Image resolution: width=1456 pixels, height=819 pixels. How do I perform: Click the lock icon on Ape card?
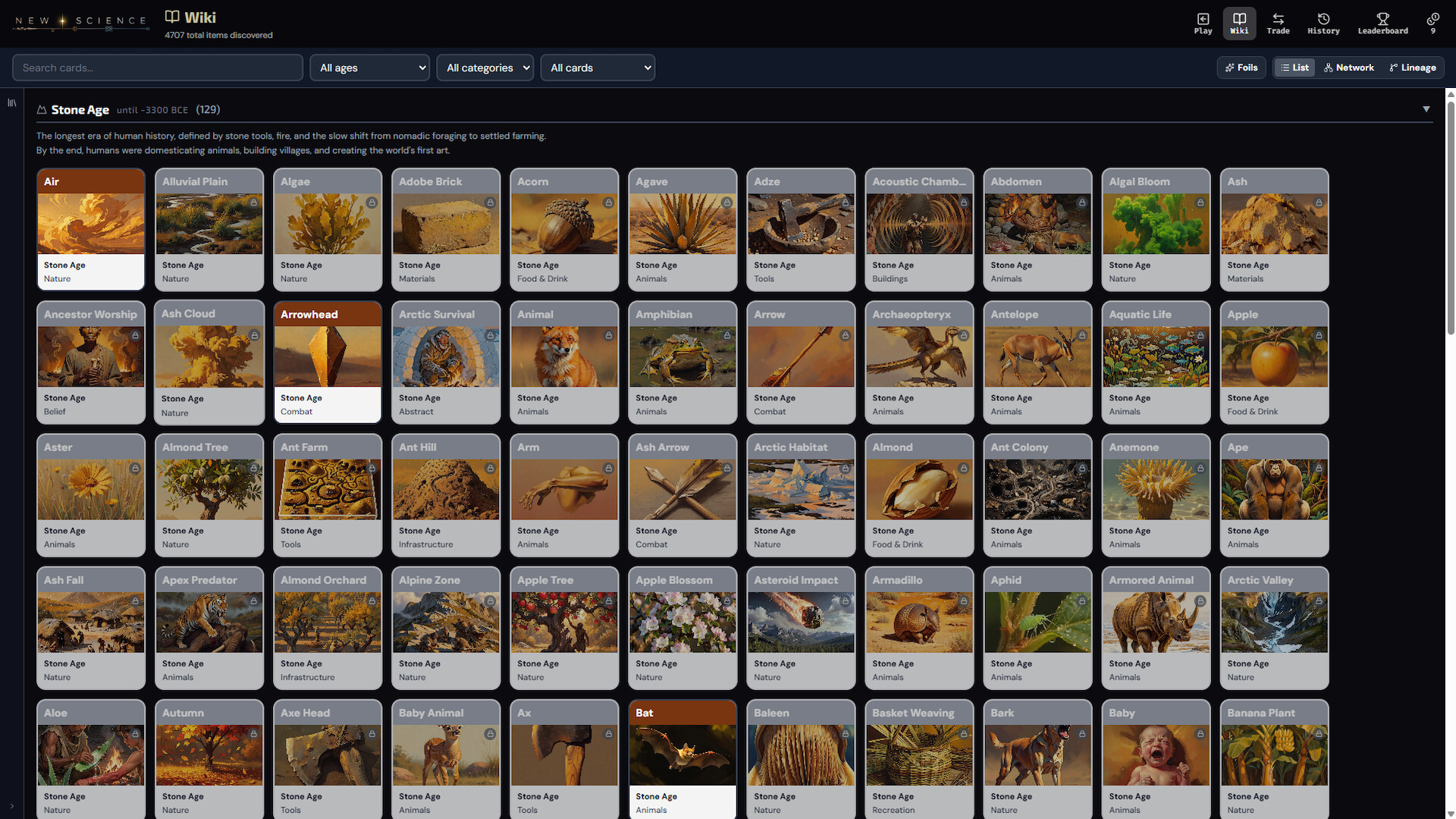point(1319,469)
